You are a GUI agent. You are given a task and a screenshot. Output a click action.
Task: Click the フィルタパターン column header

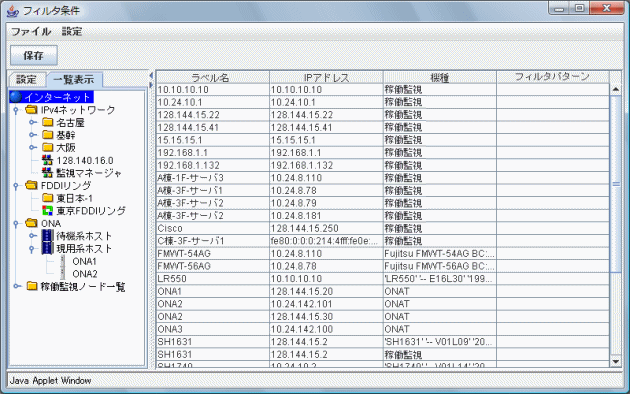[x=553, y=77]
